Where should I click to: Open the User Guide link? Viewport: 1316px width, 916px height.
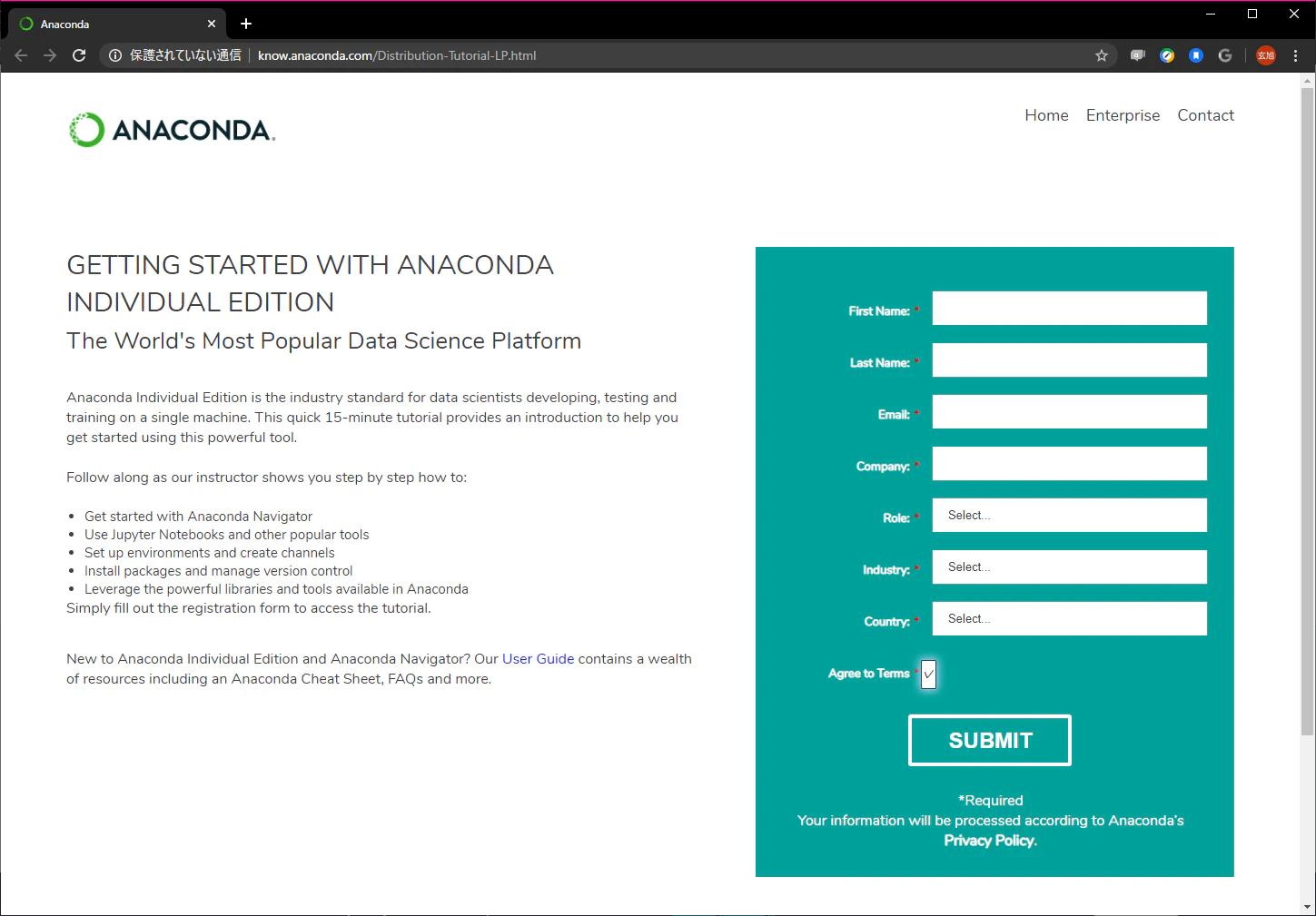click(x=539, y=659)
